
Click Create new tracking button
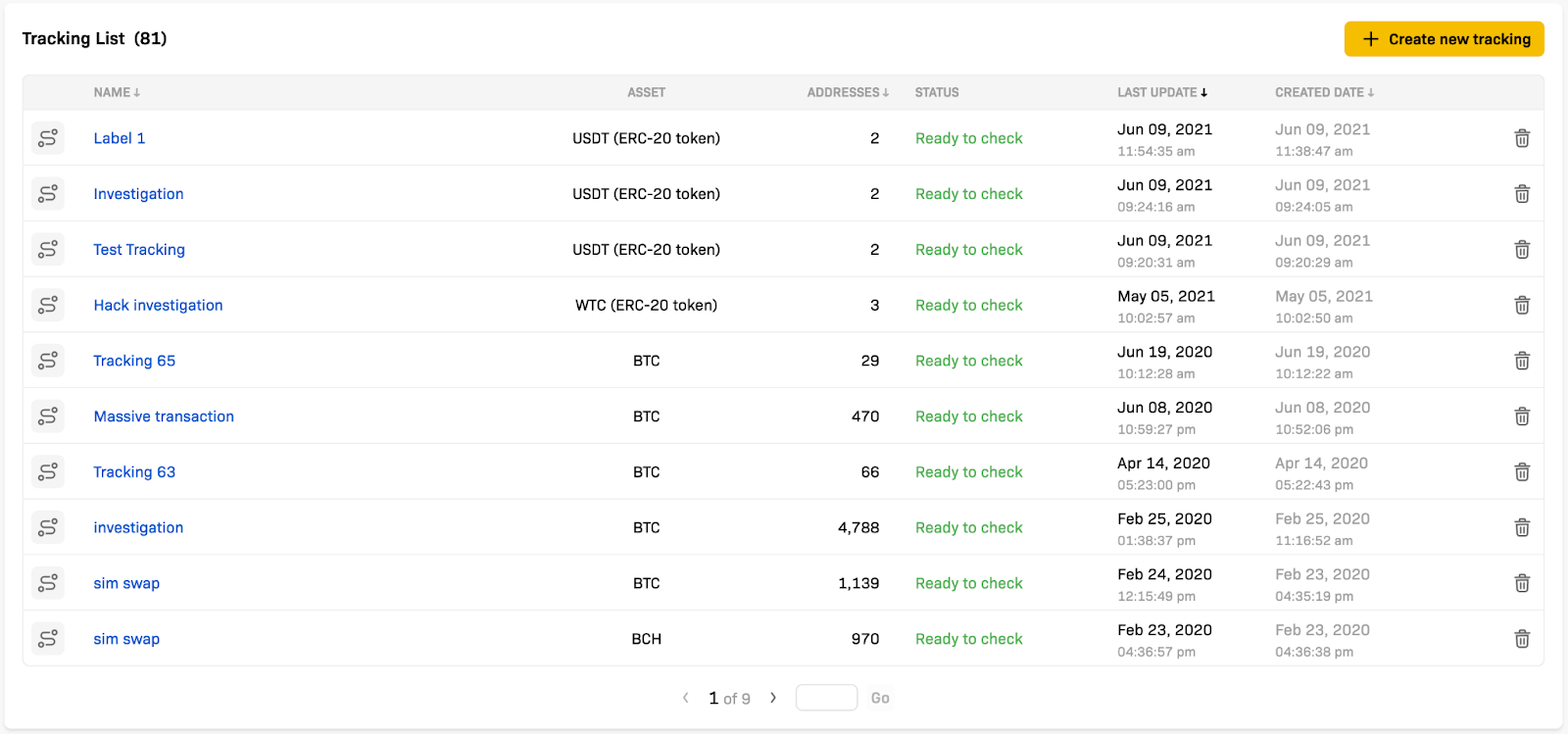point(1444,39)
